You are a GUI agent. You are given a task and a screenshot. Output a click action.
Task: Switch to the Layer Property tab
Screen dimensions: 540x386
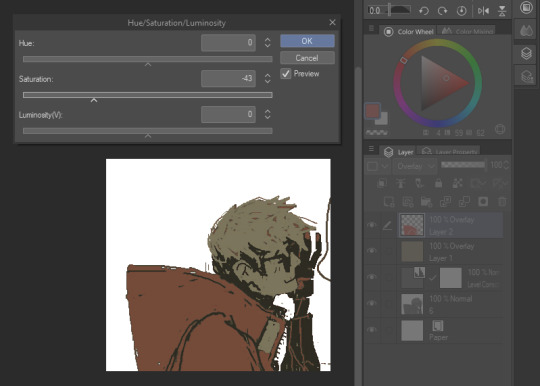pyautogui.click(x=449, y=152)
